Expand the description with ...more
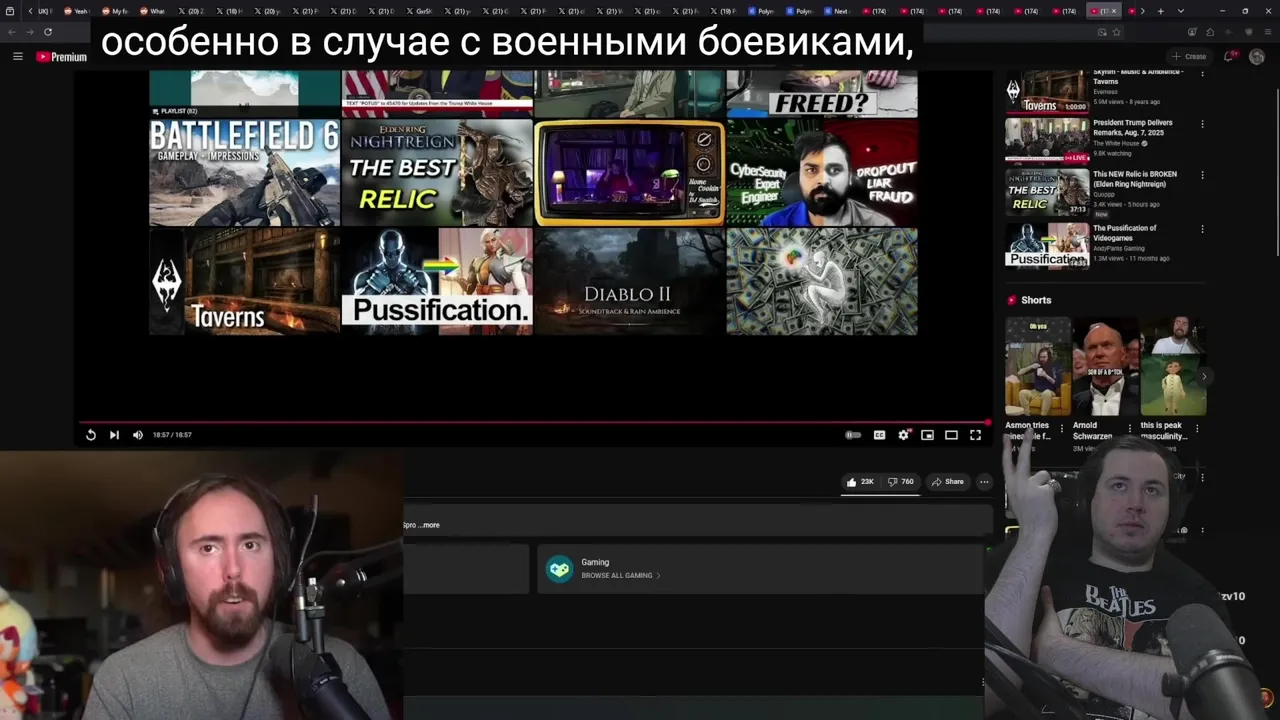Viewport: 1280px width, 720px height. [x=430, y=525]
